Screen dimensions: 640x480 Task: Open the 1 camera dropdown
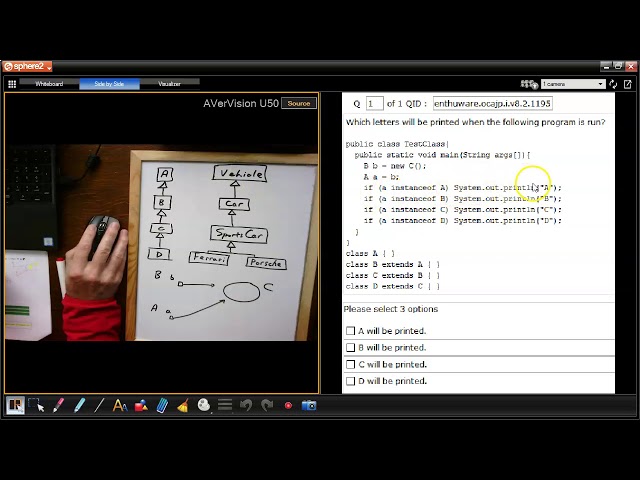573,84
